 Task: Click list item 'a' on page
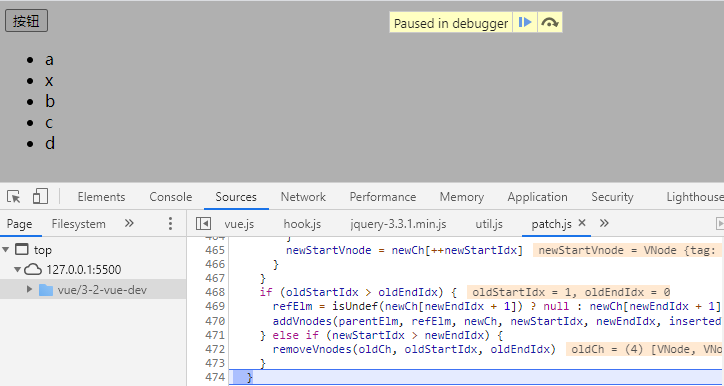click(x=49, y=60)
